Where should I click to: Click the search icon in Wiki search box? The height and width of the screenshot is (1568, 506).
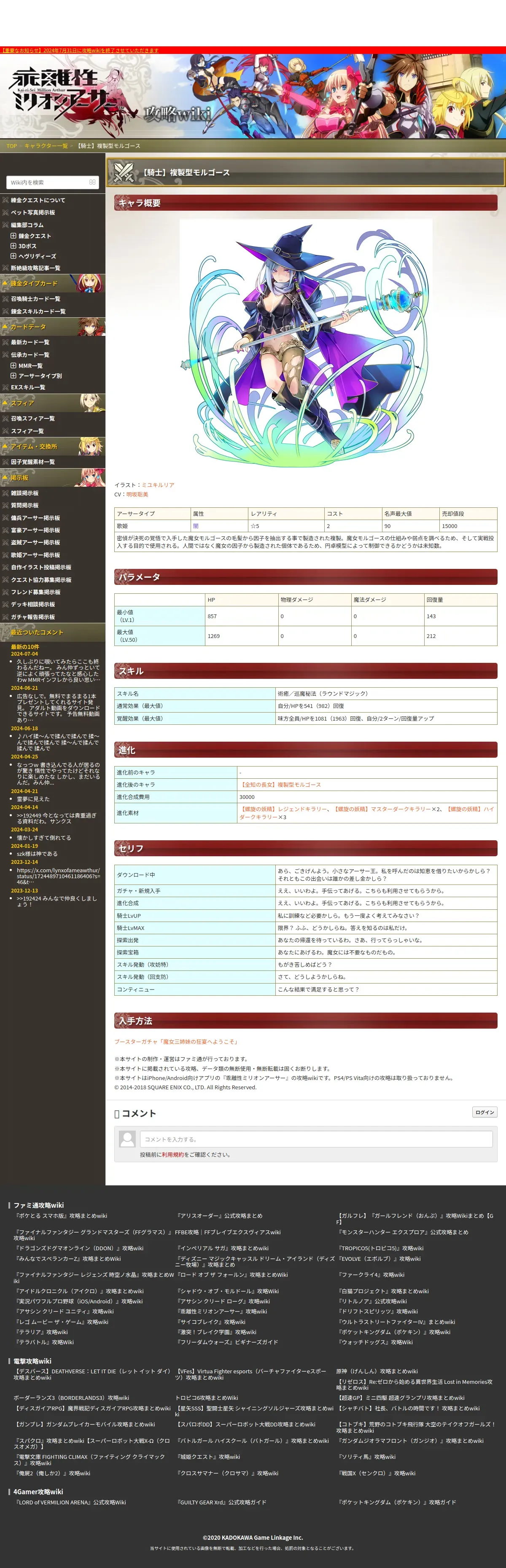tap(92, 182)
